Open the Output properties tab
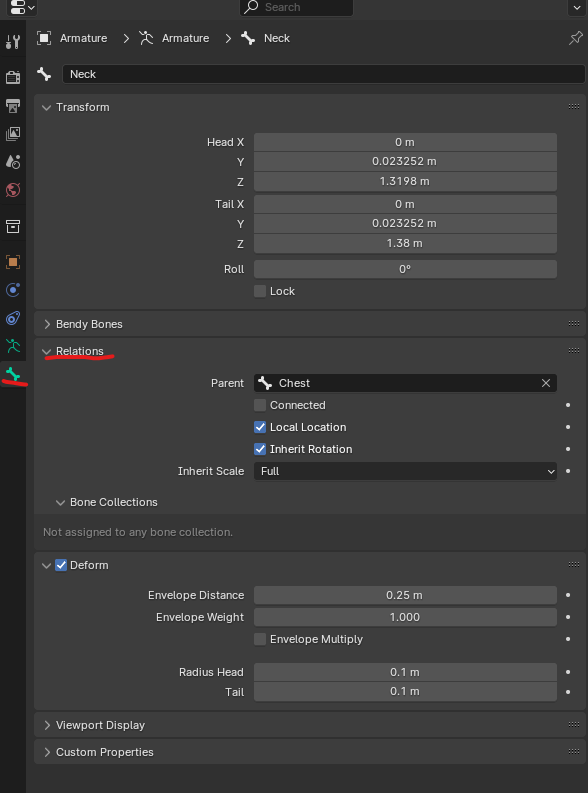 [x=13, y=106]
